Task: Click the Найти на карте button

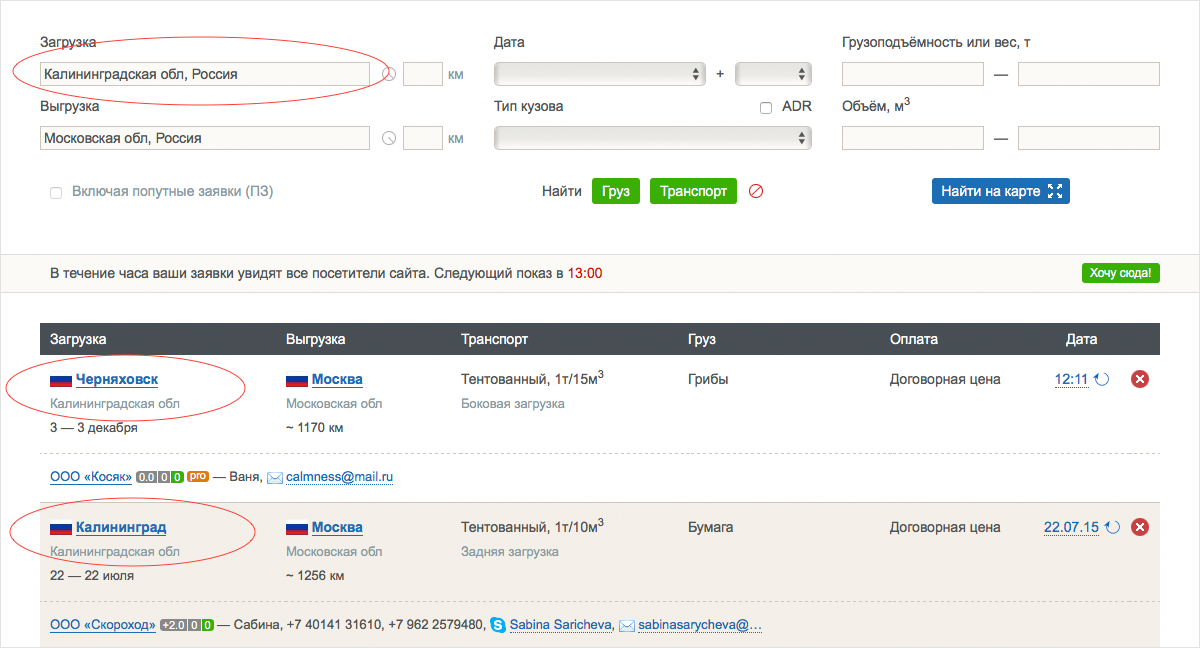Action: pyautogui.click(x=1000, y=191)
